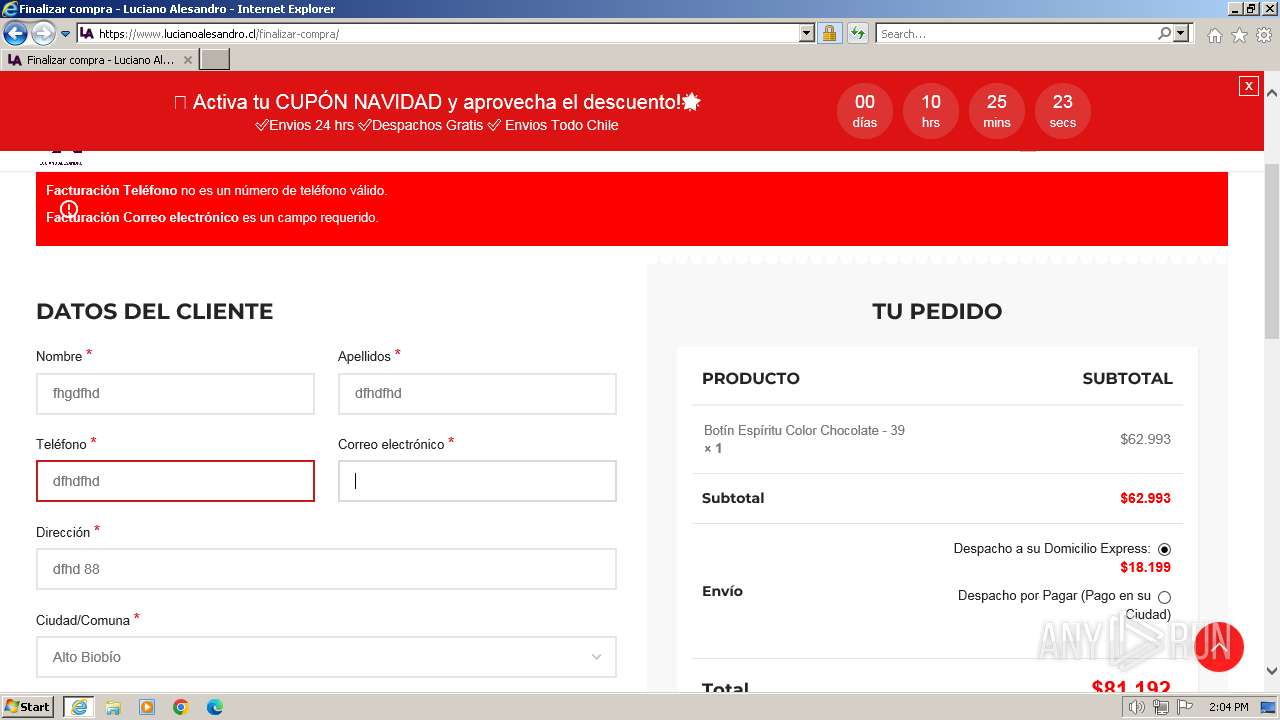Select Despacho a su Domicilio Express radio
Image resolution: width=1280 pixels, height=720 pixels.
(1164, 549)
